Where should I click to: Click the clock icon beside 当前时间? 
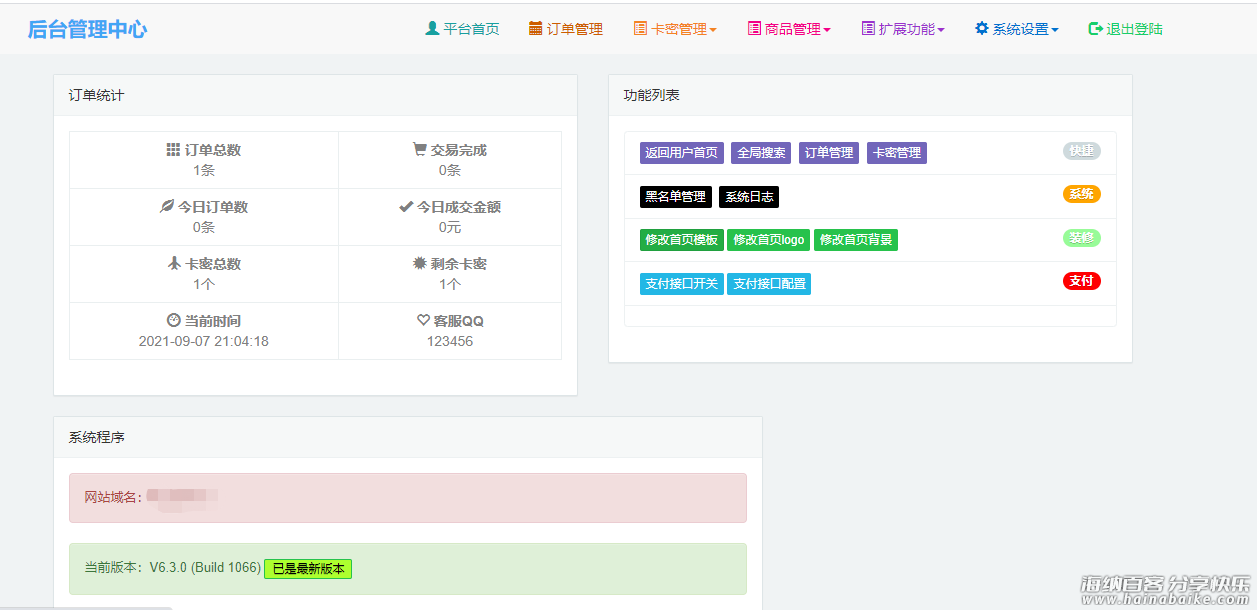[x=173, y=321]
